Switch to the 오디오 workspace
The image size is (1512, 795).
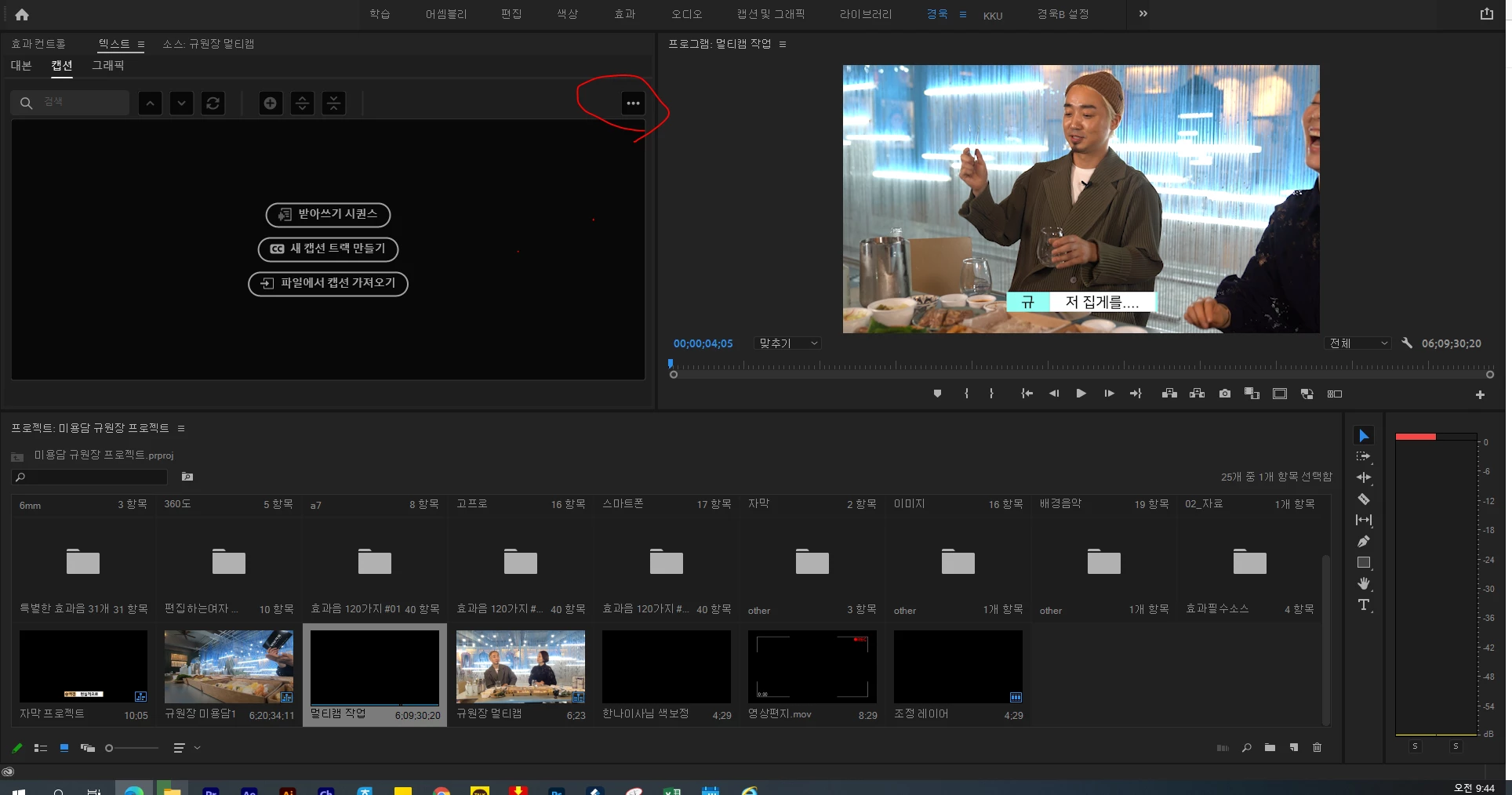686,14
